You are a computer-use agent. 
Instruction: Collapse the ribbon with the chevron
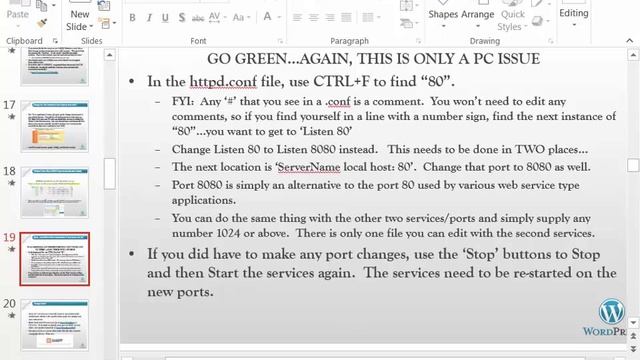point(629,40)
